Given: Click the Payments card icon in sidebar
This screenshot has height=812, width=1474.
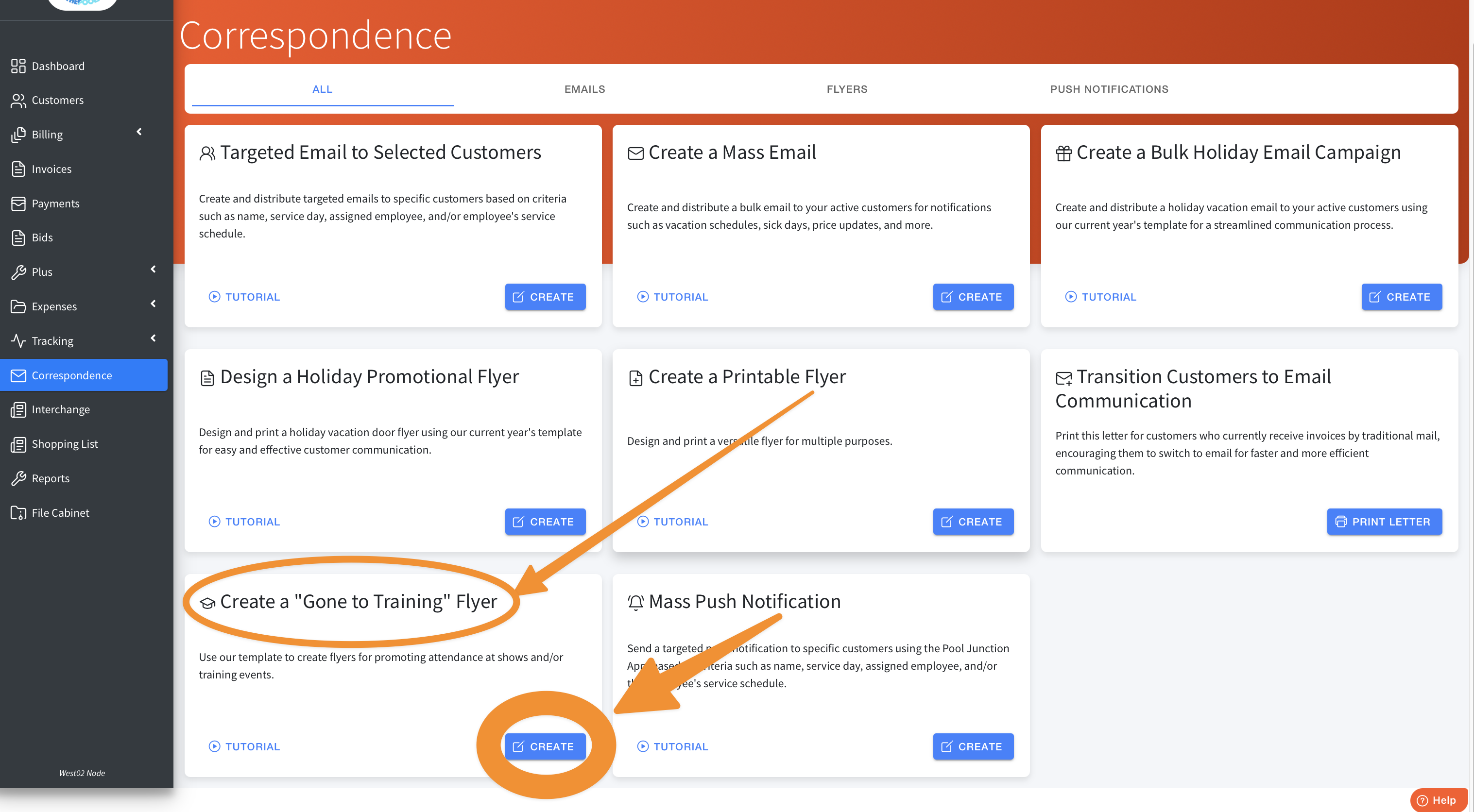Looking at the screenshot, I should [18, 203].
